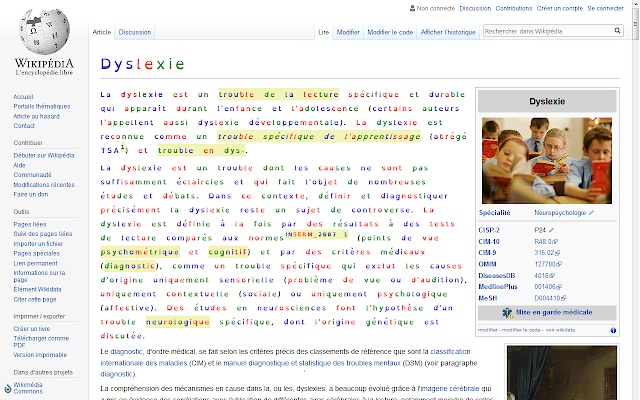This screenshot has height=400, width=640.
Task: Select the Lire tab
Action: click(323, 32)
